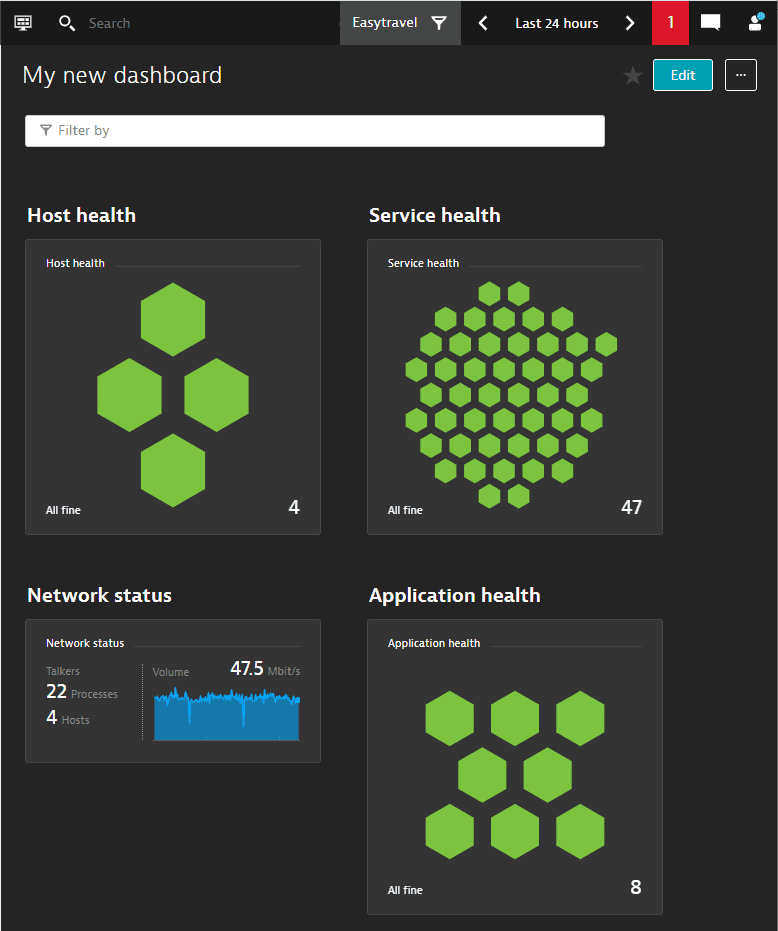Open the chat message icon
This screenshot has width=778, height=931.
point(710,23)
